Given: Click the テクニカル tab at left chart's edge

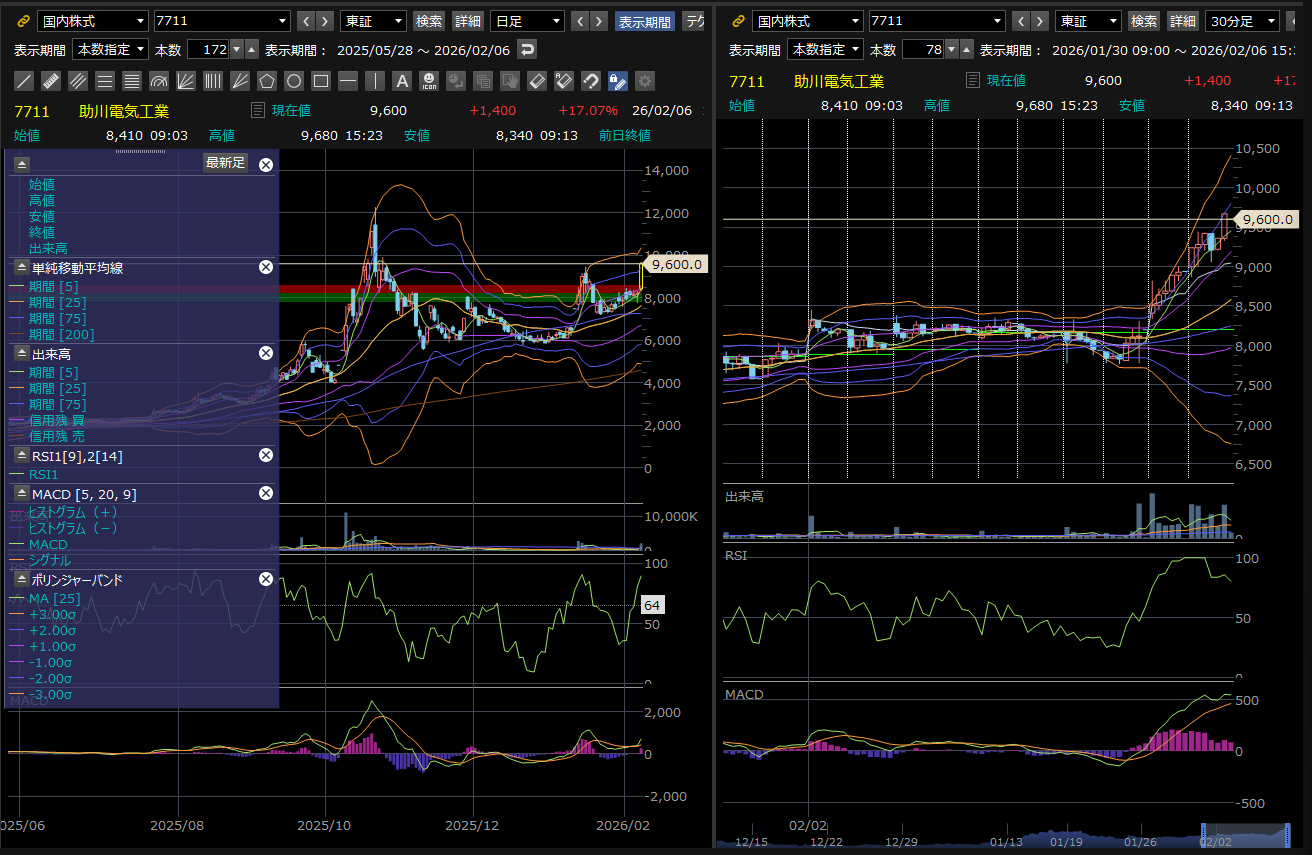Looking at the screenshot, I should 696,21.
